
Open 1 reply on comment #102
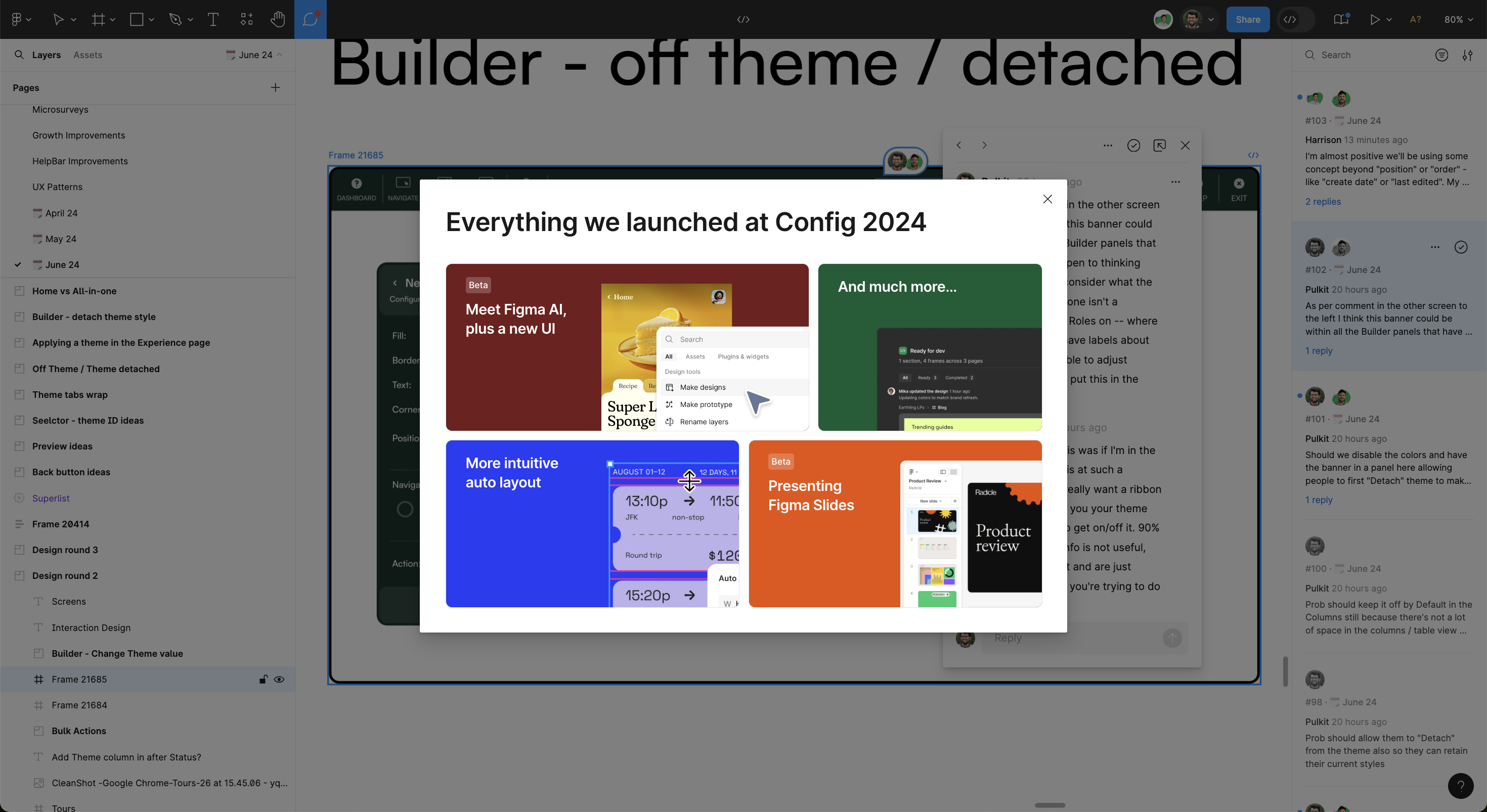coord(1319,351)
